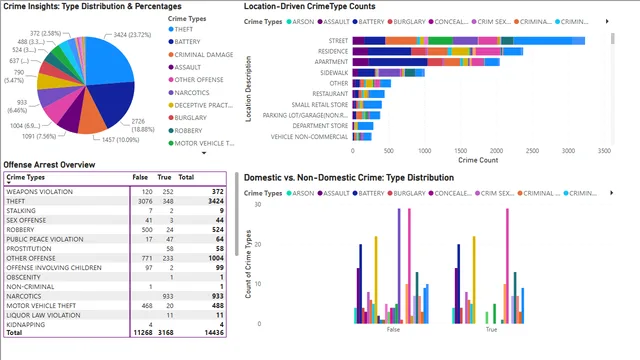Select ARSON in the location chart legend

click(300, 22)
